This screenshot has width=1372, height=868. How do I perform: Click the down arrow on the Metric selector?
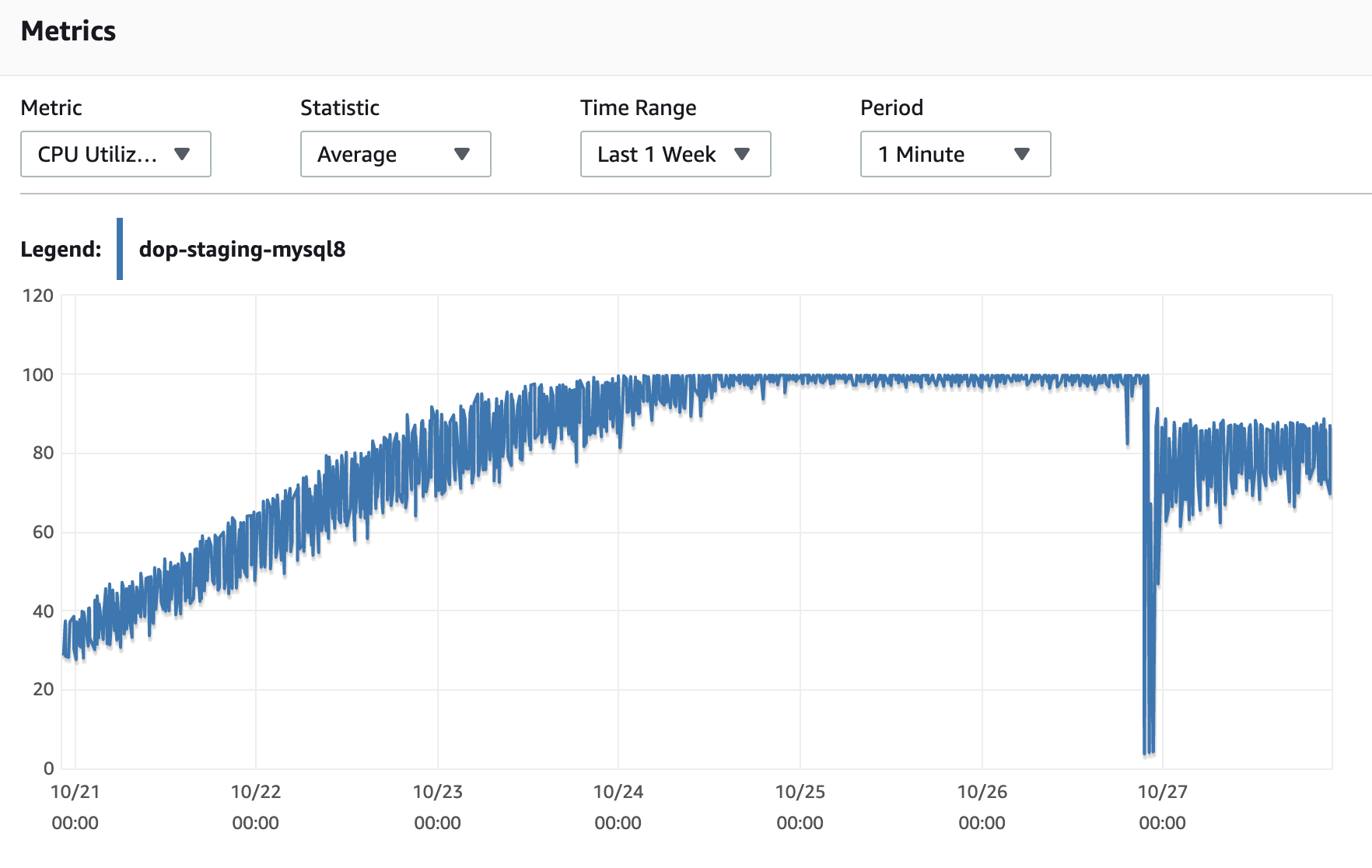pos(183,154)
